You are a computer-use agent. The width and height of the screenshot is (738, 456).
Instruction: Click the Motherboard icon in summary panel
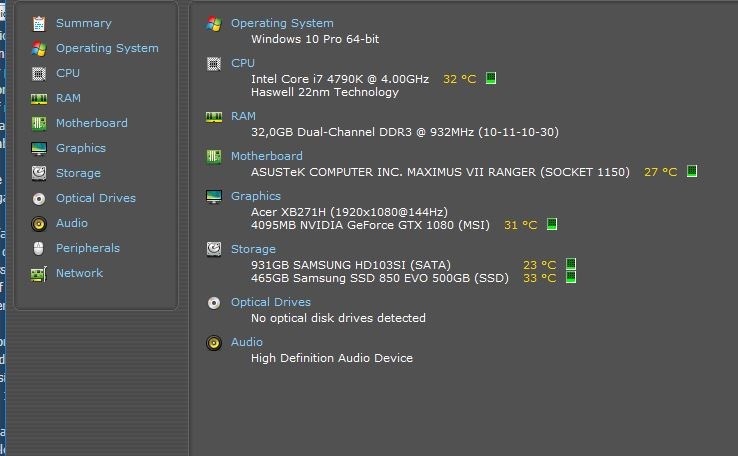point(214,156)
